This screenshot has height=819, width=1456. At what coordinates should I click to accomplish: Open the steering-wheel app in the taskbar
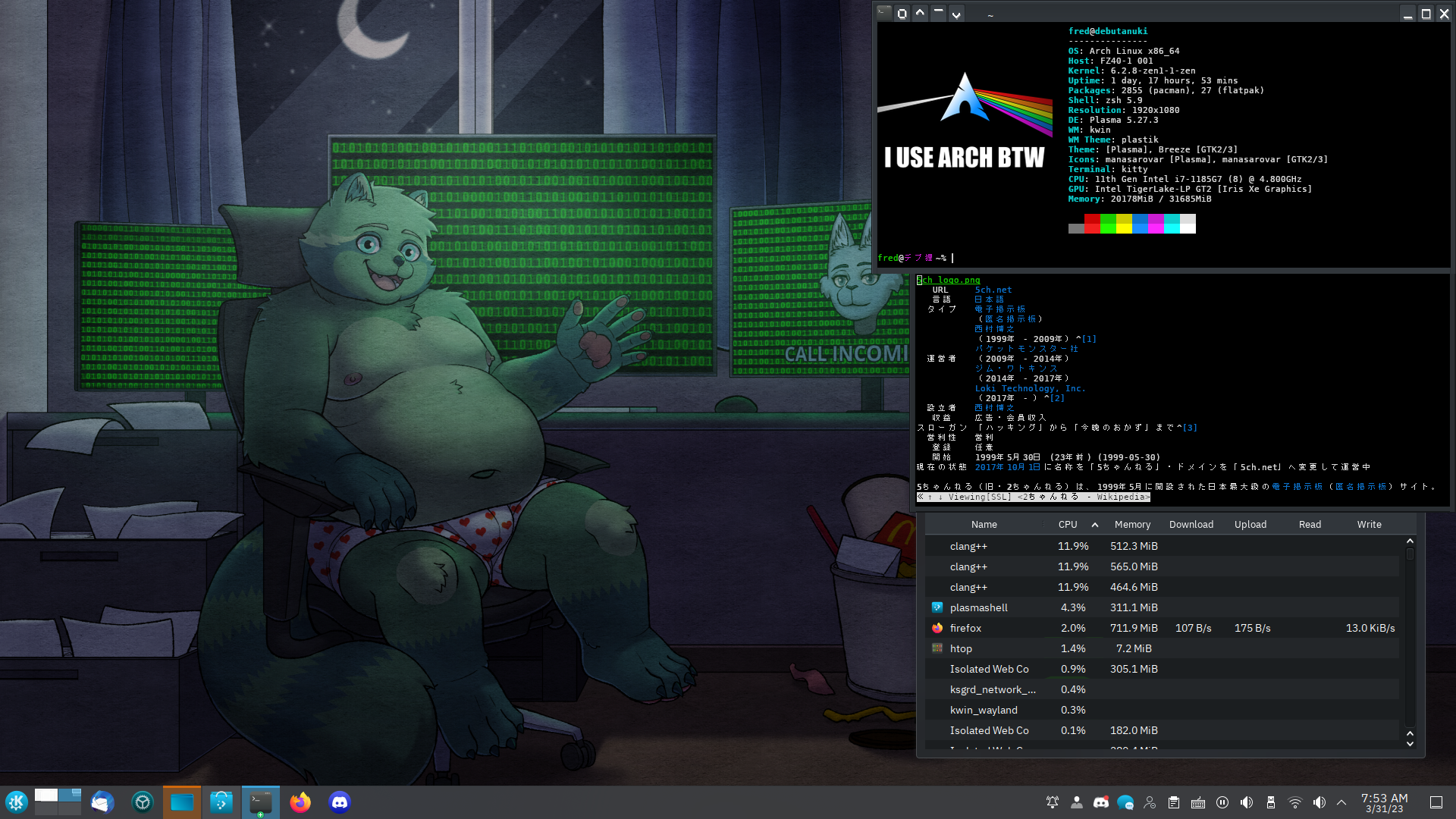click(x=143, y=802)
